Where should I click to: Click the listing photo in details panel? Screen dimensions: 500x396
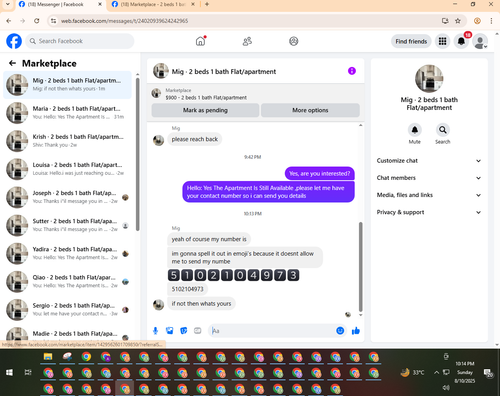429,79
